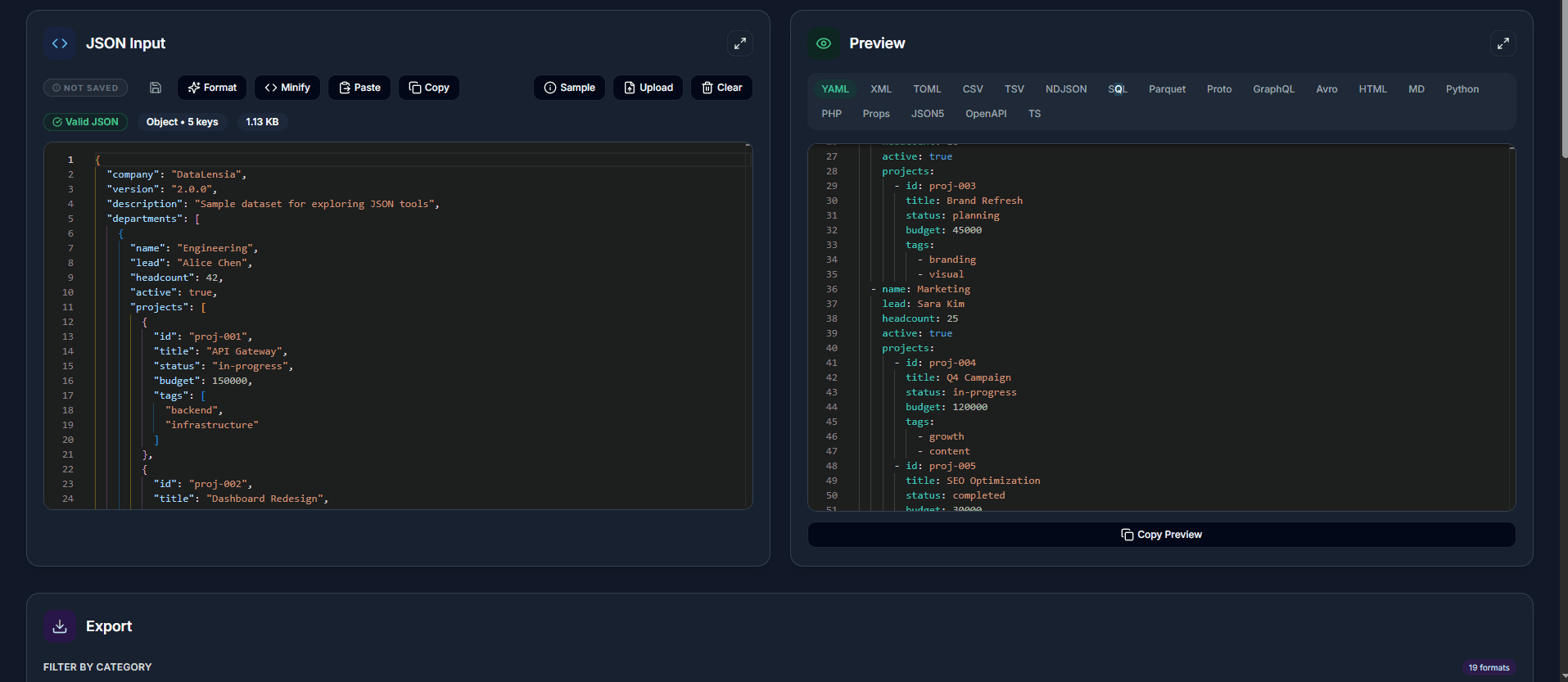This screenshot has height=682, width=1568.
Task: Expand the Preview panel to fullscreen
Action: [1503, 43]
